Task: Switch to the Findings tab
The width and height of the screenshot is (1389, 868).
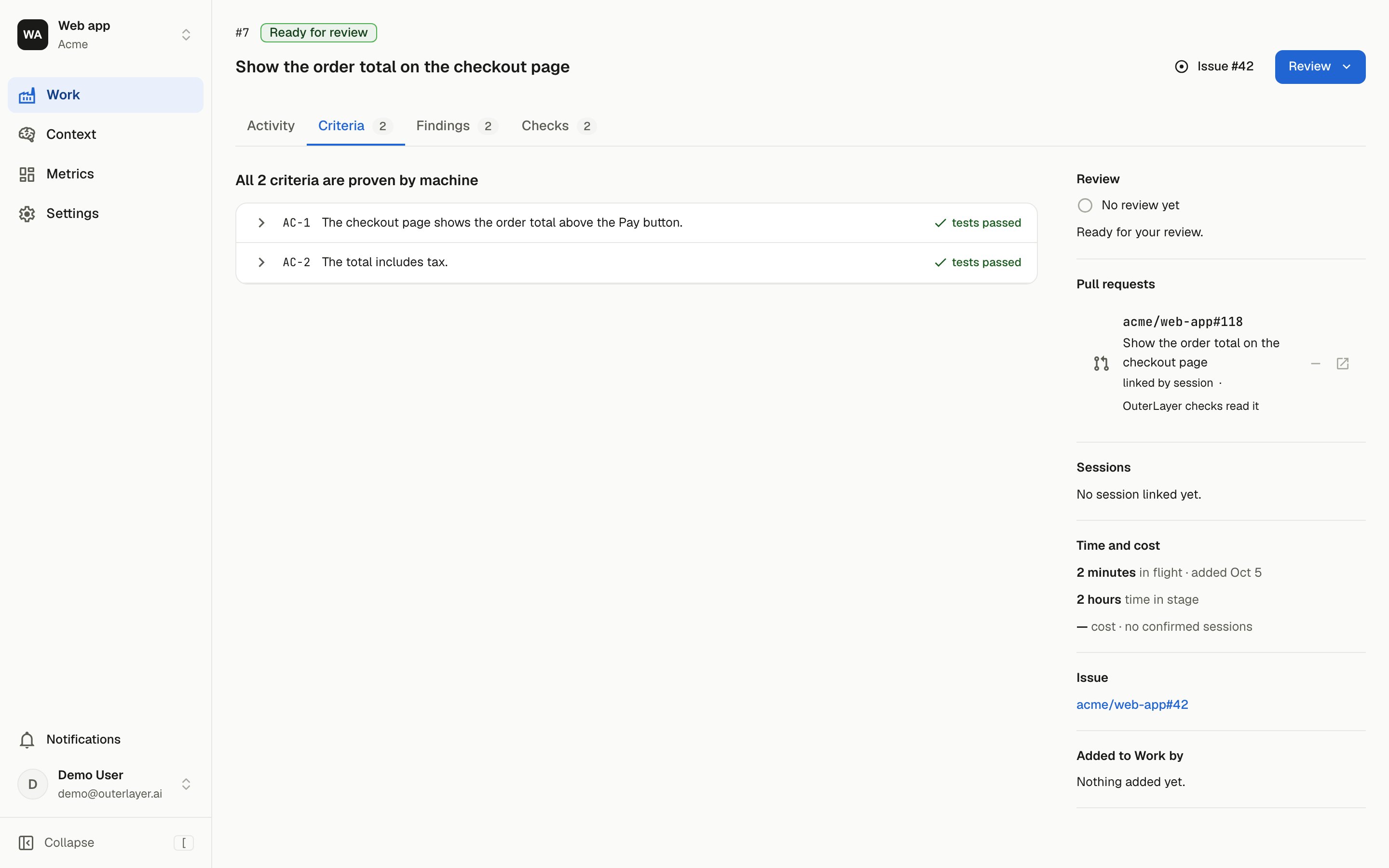Action: (x=457, y=126)
